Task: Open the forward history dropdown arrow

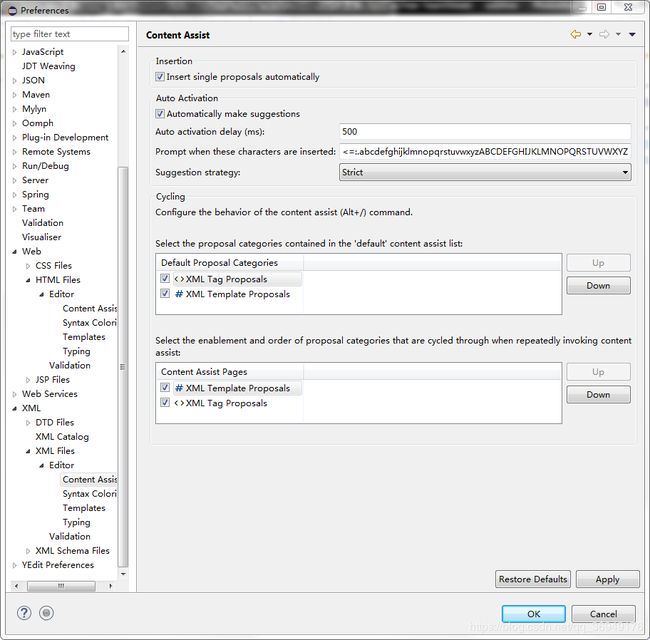Action: coord(618,34)
